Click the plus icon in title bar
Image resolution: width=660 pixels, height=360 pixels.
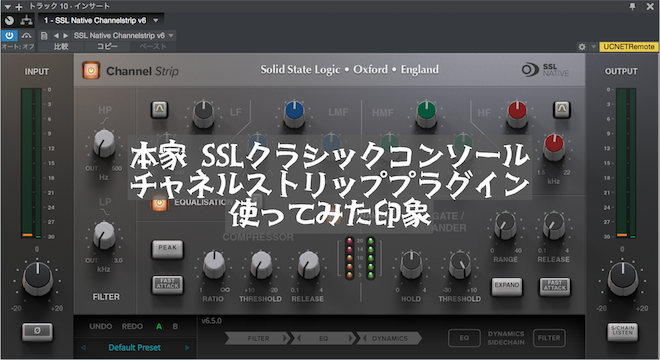click(19, 7)
